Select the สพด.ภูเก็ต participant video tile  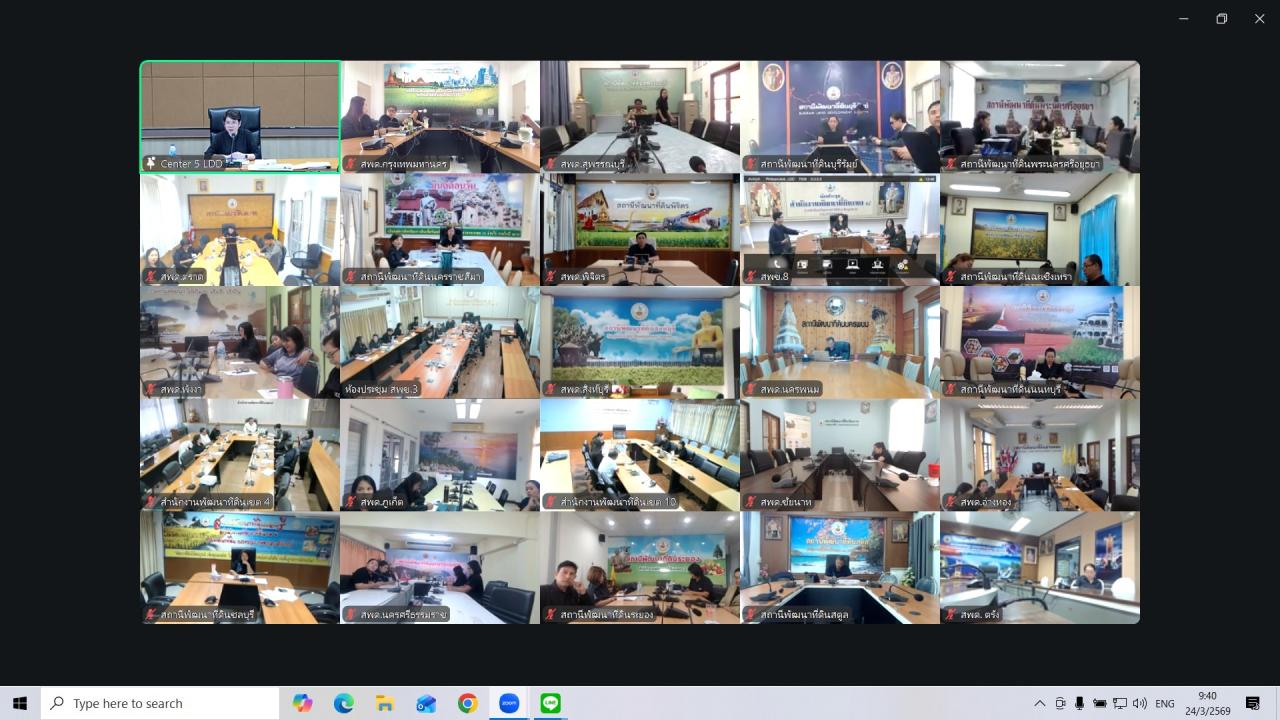tap(440, 455)
